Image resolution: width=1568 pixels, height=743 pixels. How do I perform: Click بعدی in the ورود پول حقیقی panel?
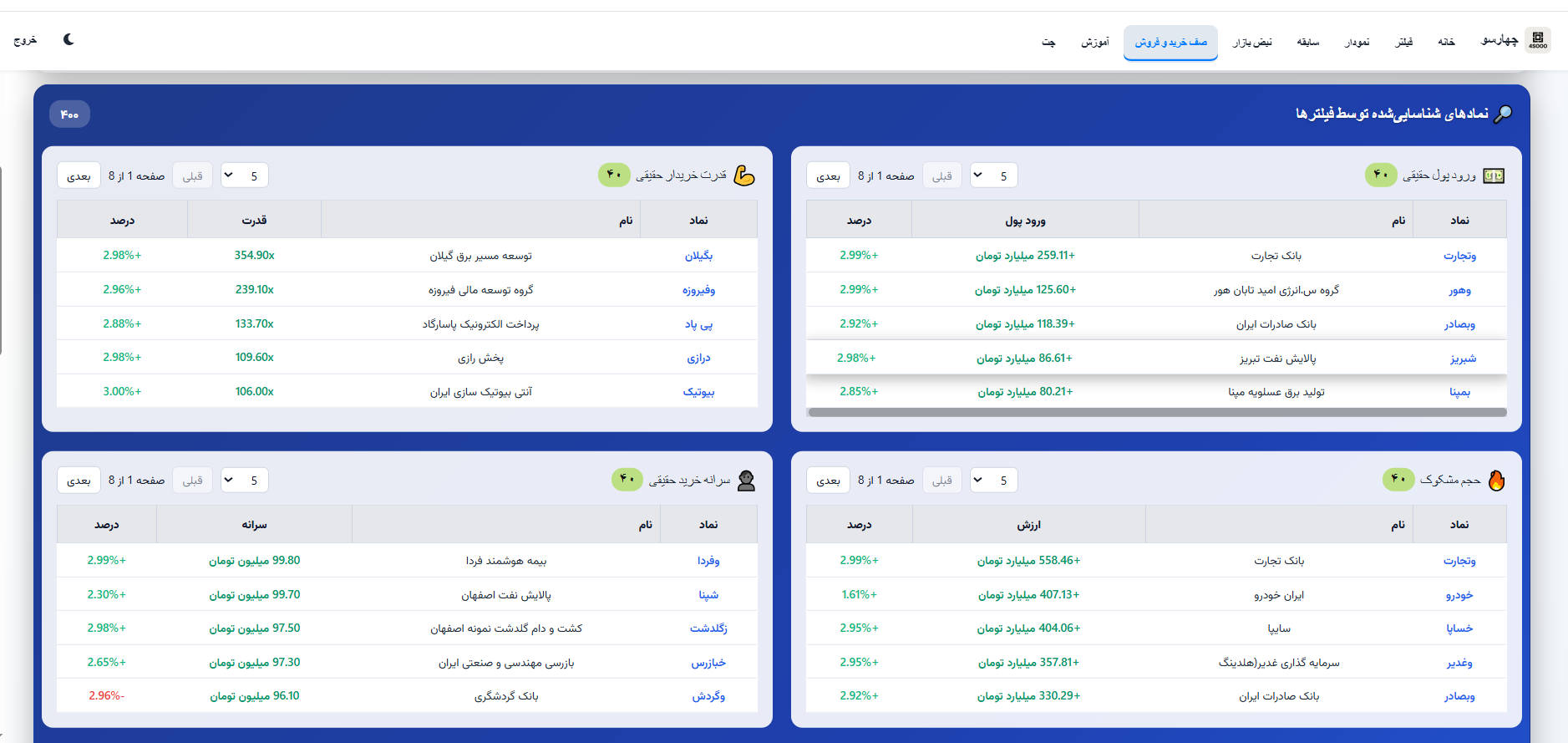(828, 176)
